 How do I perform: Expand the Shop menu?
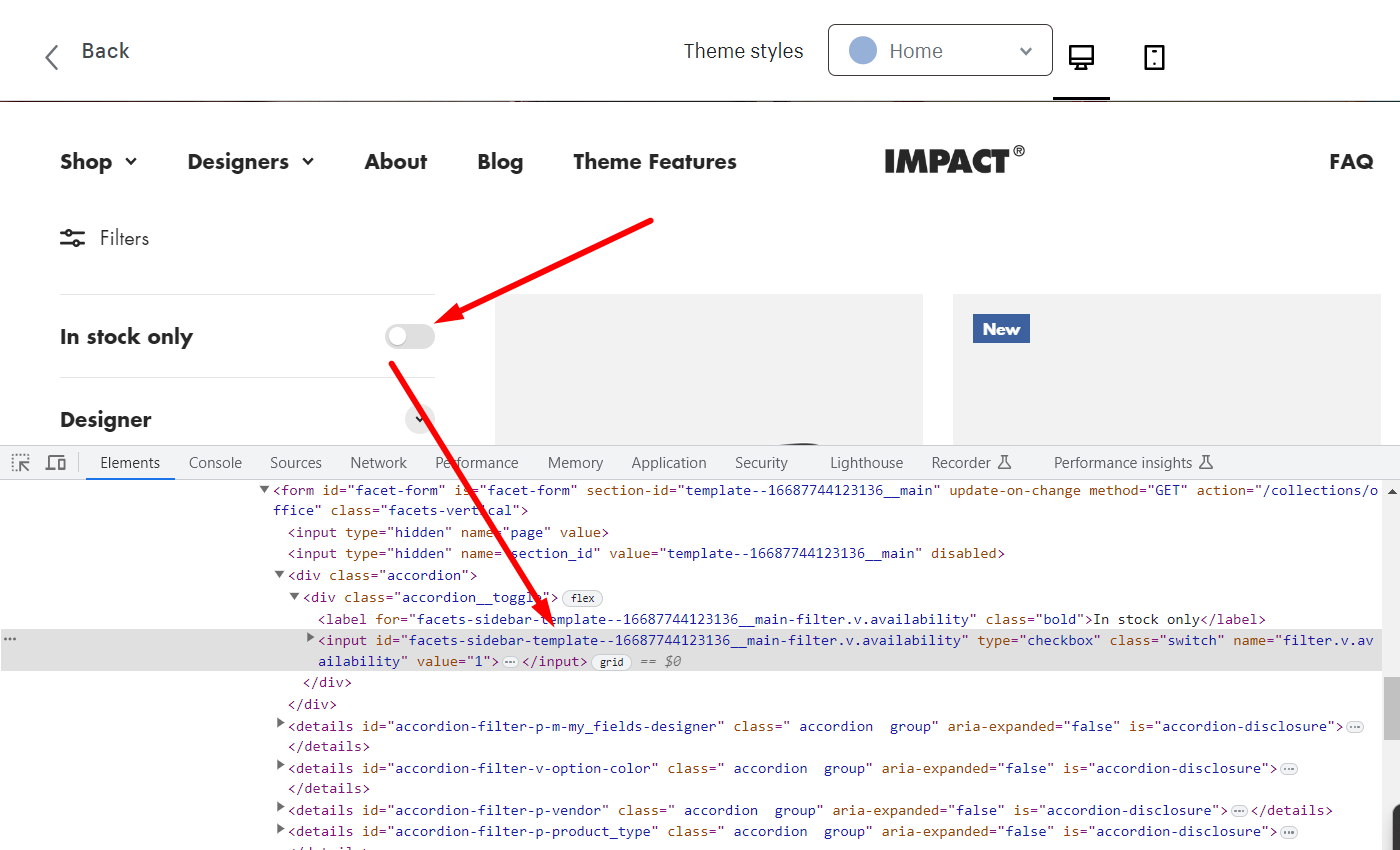[99, 162]
